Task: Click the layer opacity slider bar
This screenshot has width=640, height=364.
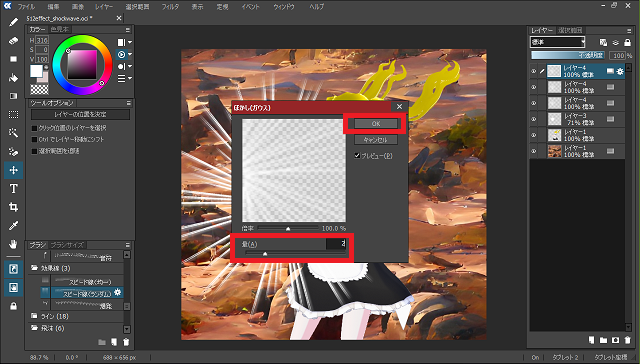Action: coord(568,55)
